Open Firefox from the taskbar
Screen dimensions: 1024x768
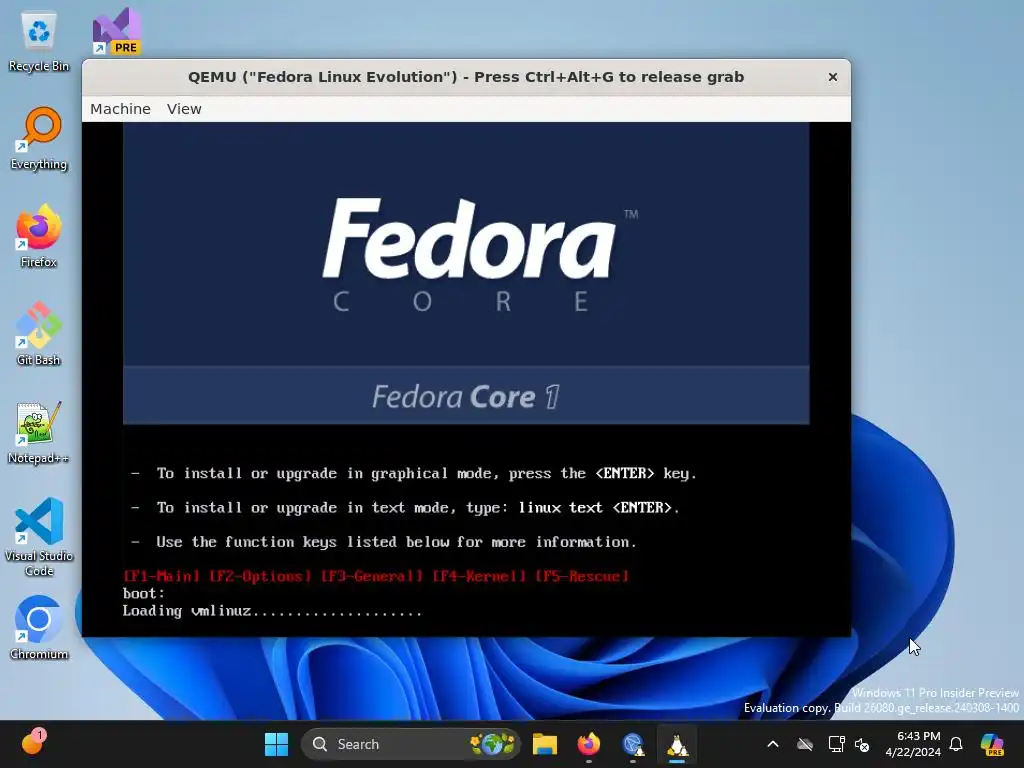point(588,744)
